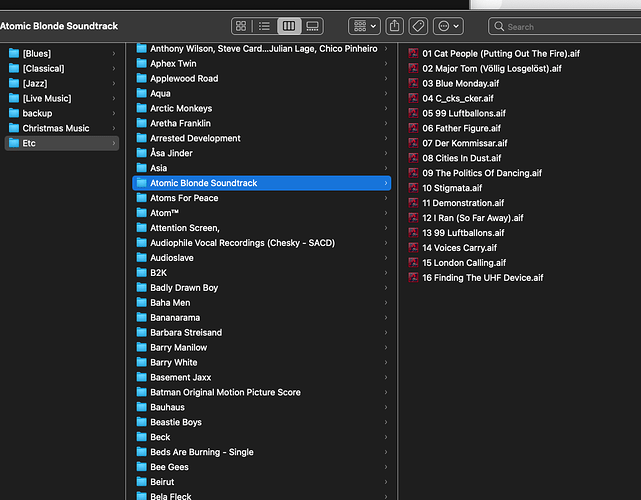
Task: Select 02 Major Tom (Völlig Losgelöst).aif
Action: click(x=493, y=68)
